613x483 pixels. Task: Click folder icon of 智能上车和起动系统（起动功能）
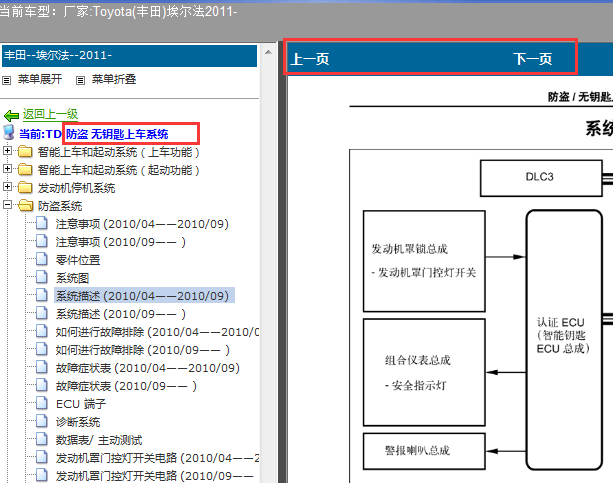(x=25, y=169)
